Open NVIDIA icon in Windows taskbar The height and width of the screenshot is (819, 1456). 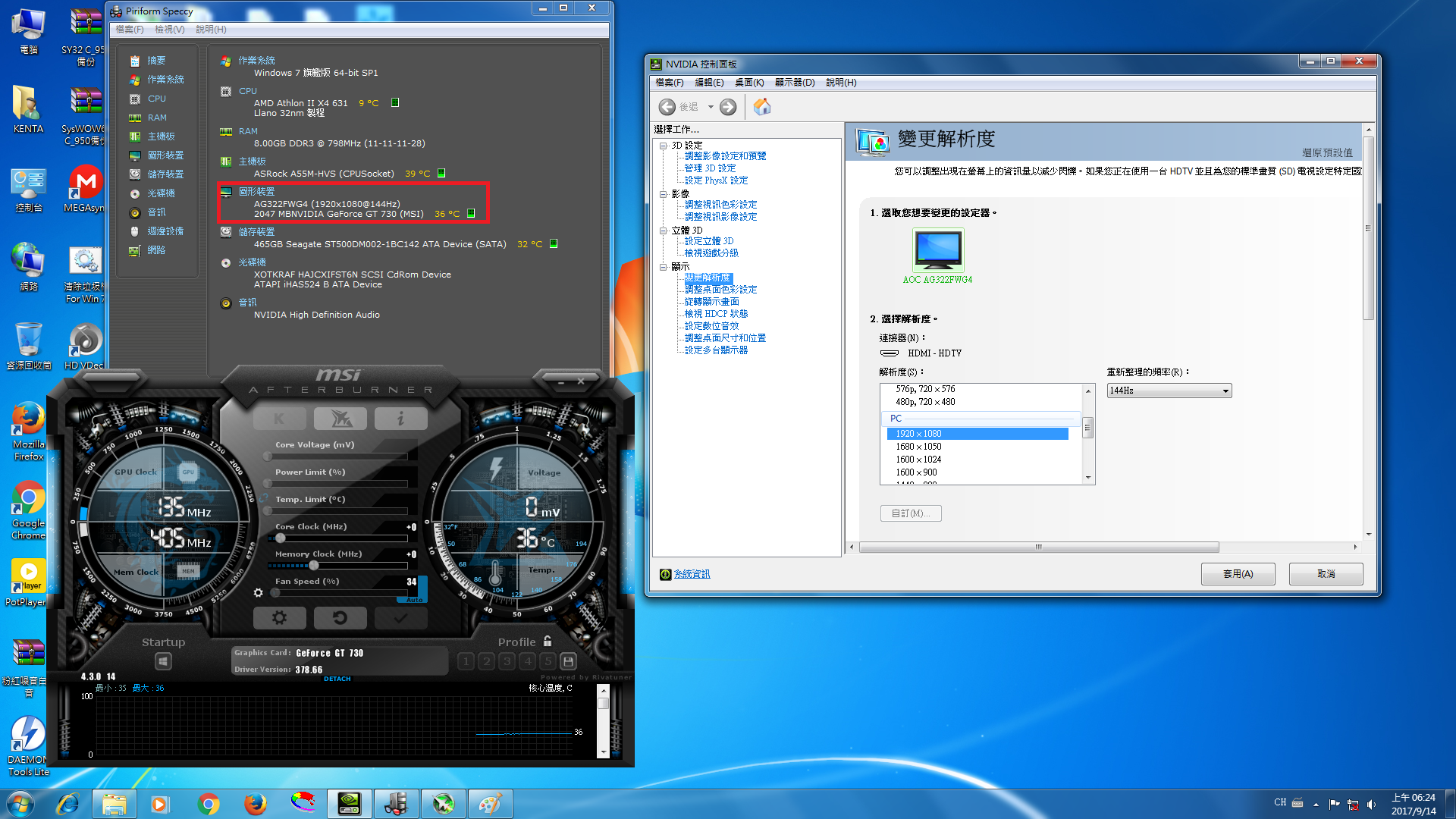tap(349, 804)
